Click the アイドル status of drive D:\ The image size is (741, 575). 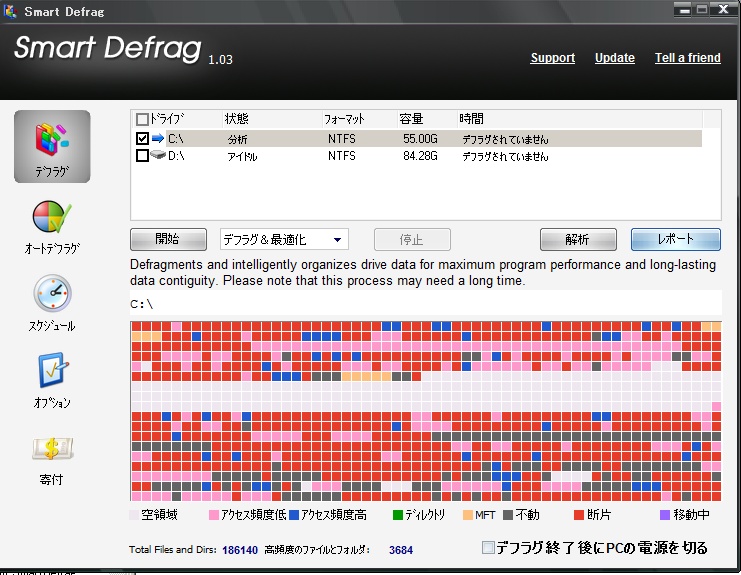tap(242, 156)
